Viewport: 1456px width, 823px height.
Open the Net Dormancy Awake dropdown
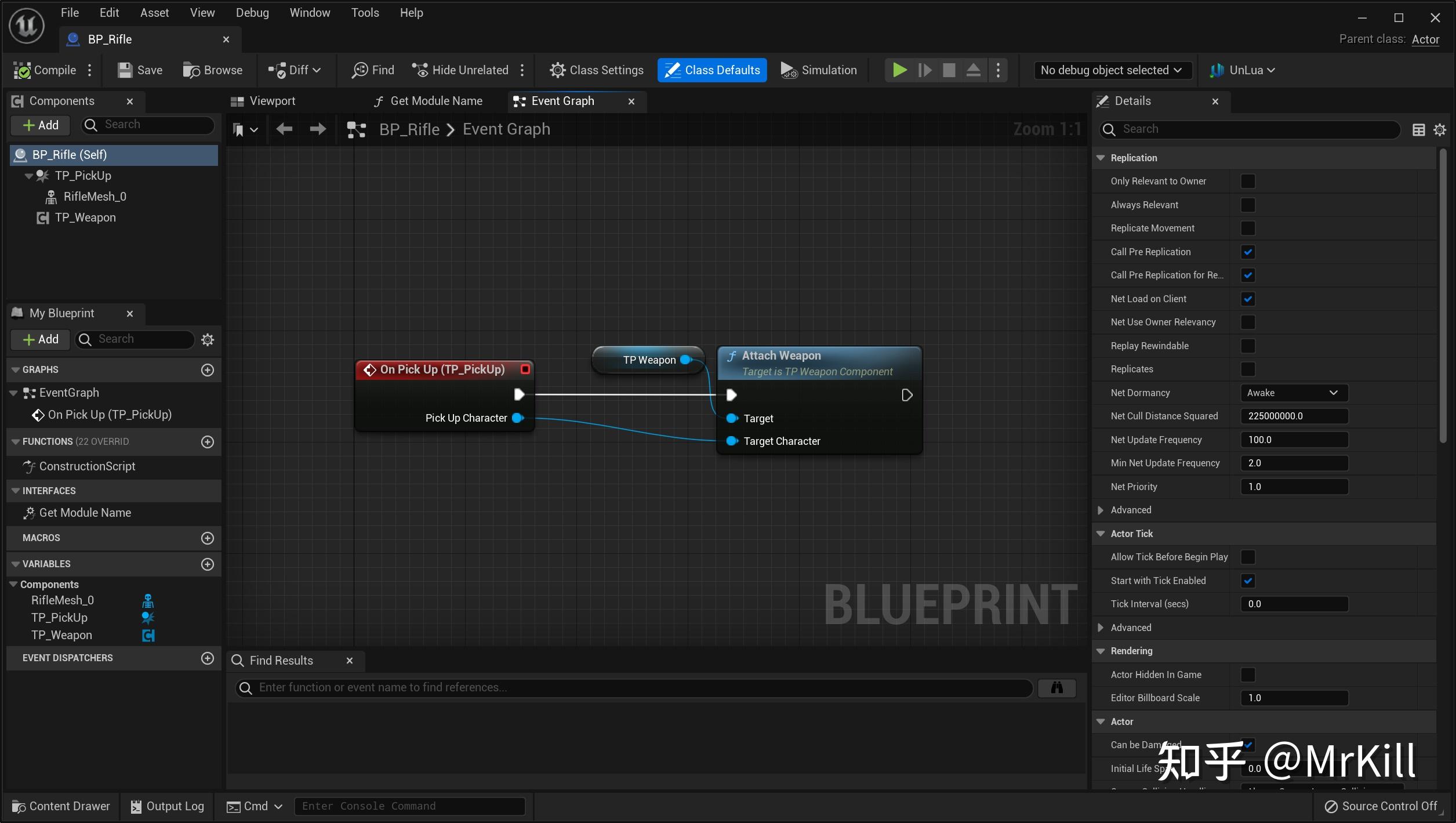(1294, 393)
